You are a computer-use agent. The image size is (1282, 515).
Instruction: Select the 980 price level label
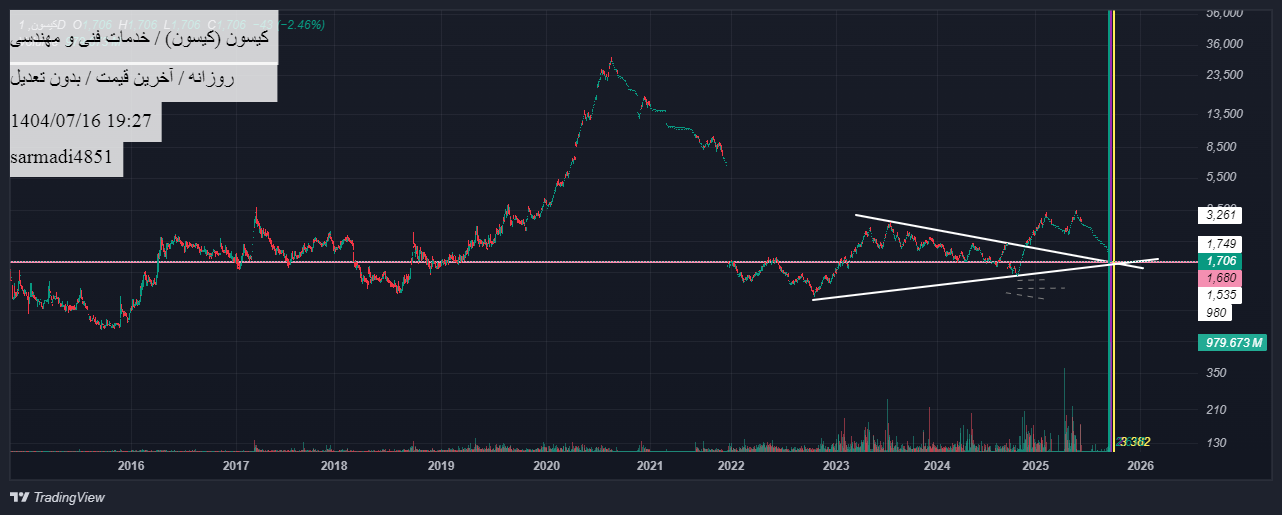(1216, 313)
